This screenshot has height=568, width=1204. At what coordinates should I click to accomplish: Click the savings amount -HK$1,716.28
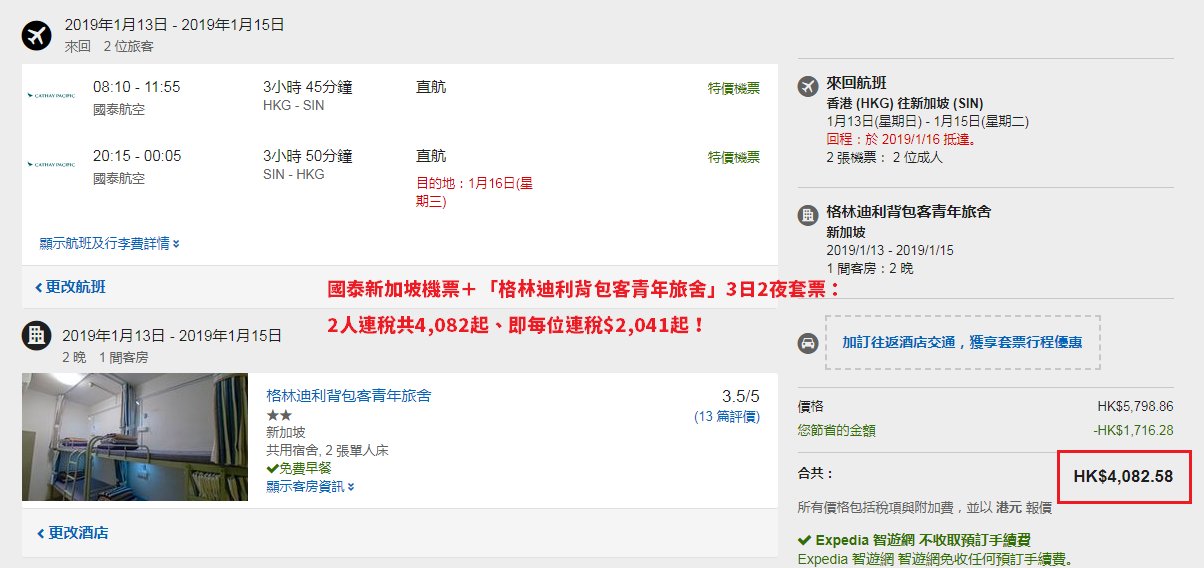click(1133, 431)
